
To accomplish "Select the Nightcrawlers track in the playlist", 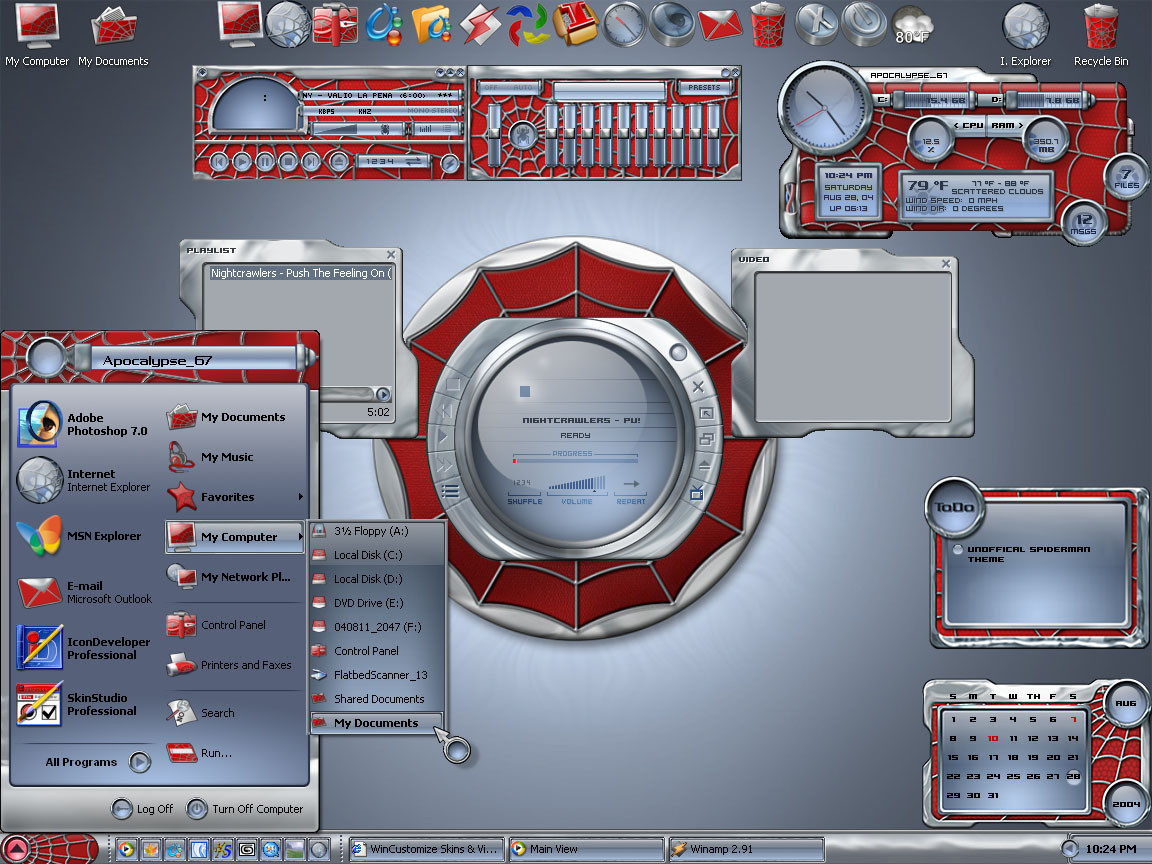I will (x=300, y=273).
